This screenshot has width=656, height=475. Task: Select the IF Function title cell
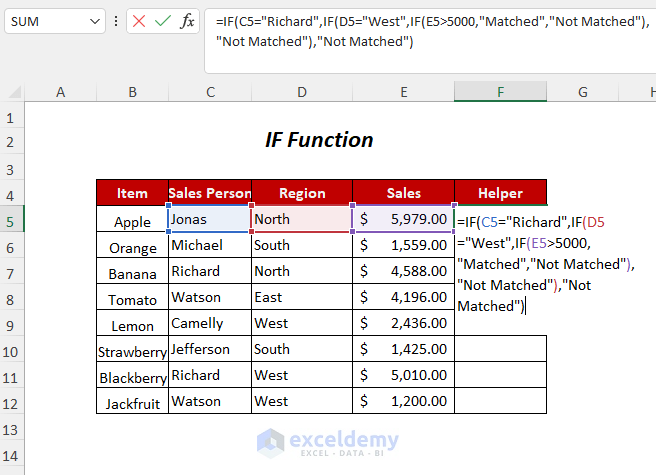point(318,140)
